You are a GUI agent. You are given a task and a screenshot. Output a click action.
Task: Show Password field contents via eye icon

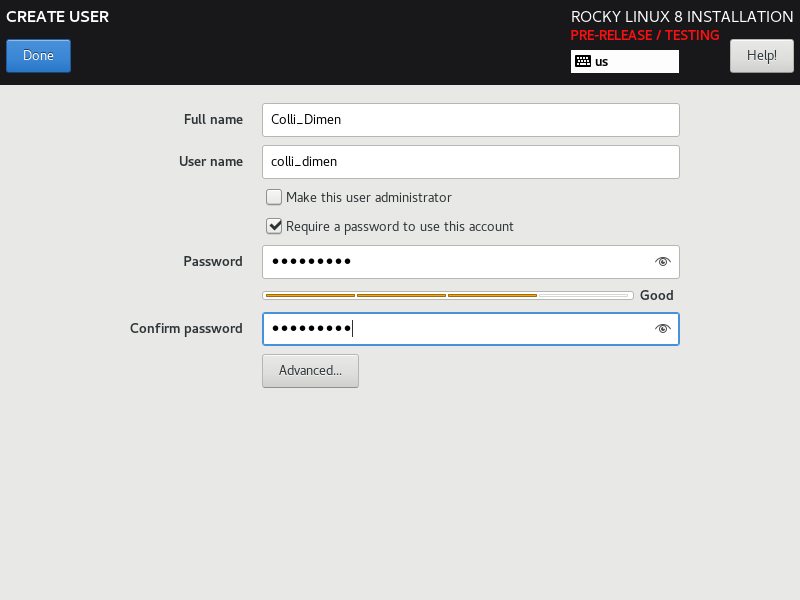pyautogui.click(x=662, y=262)
